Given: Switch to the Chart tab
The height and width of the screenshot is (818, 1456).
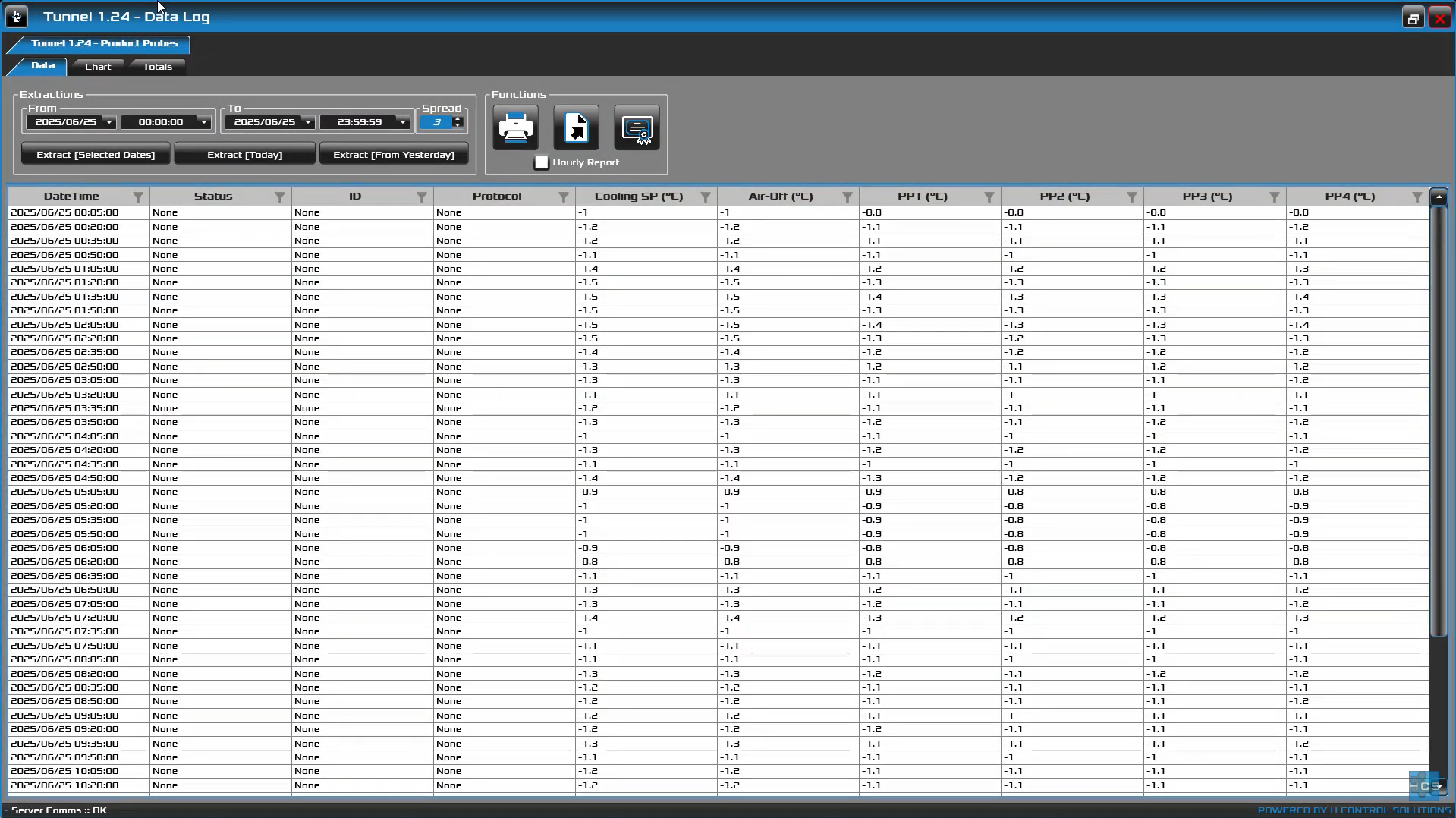Looking at the screenshot, I should [98, 67].
